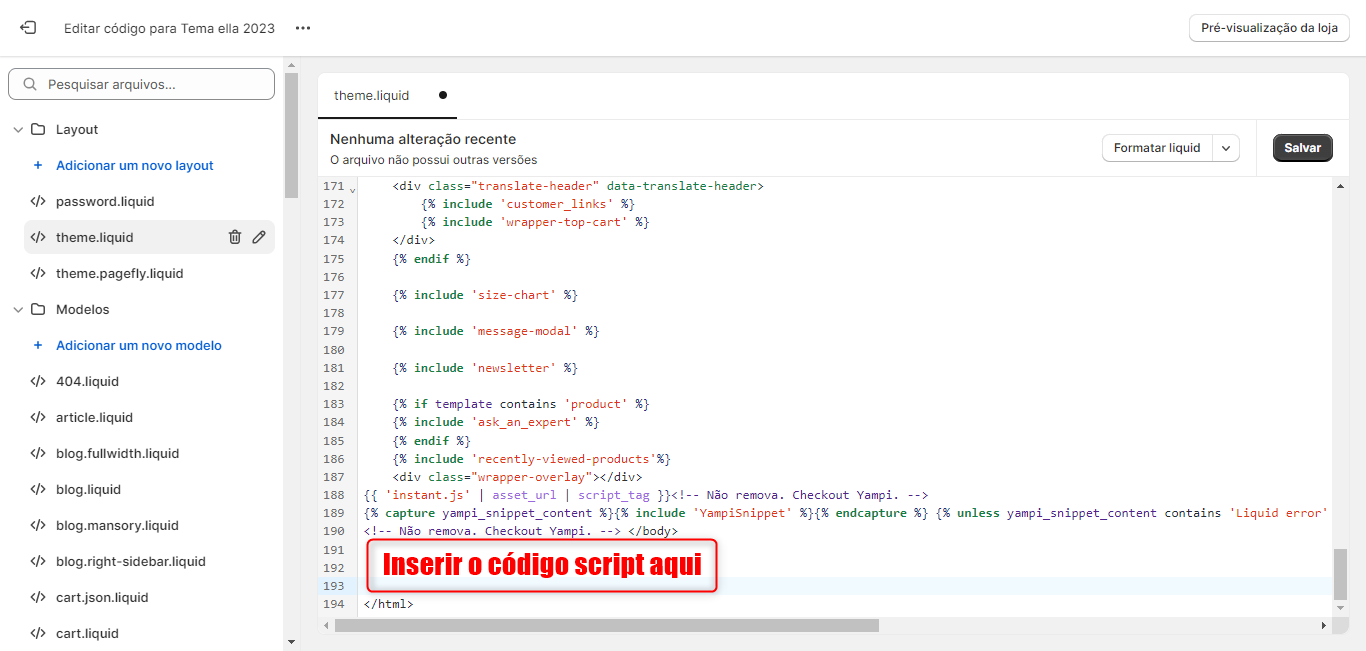Click code icon beside article.liquid
The image size is (1366, 651).
pyautogui.click(x=38, y=418)
